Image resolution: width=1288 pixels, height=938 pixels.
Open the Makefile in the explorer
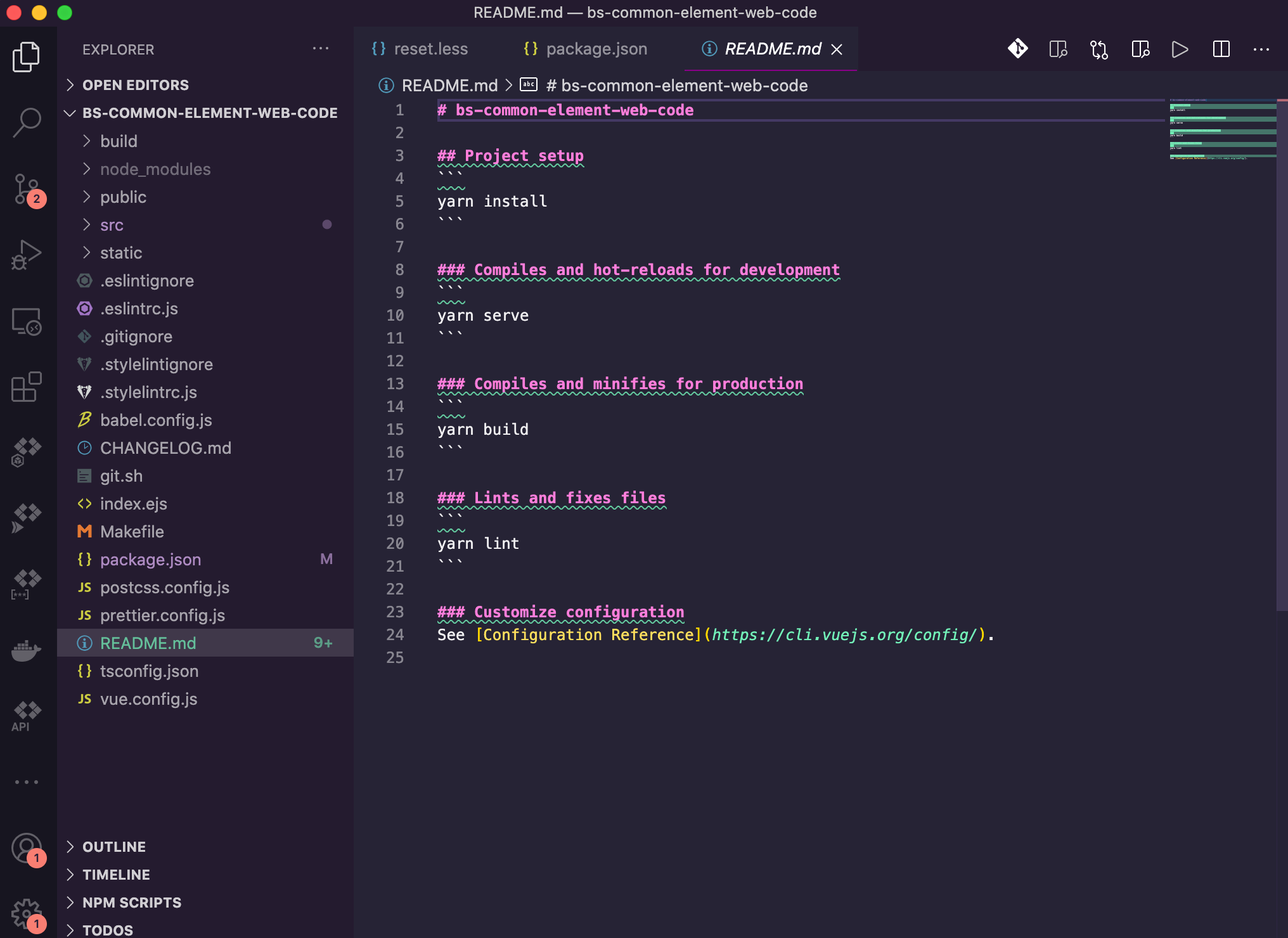pyautogui.click(x=205, y=531)
